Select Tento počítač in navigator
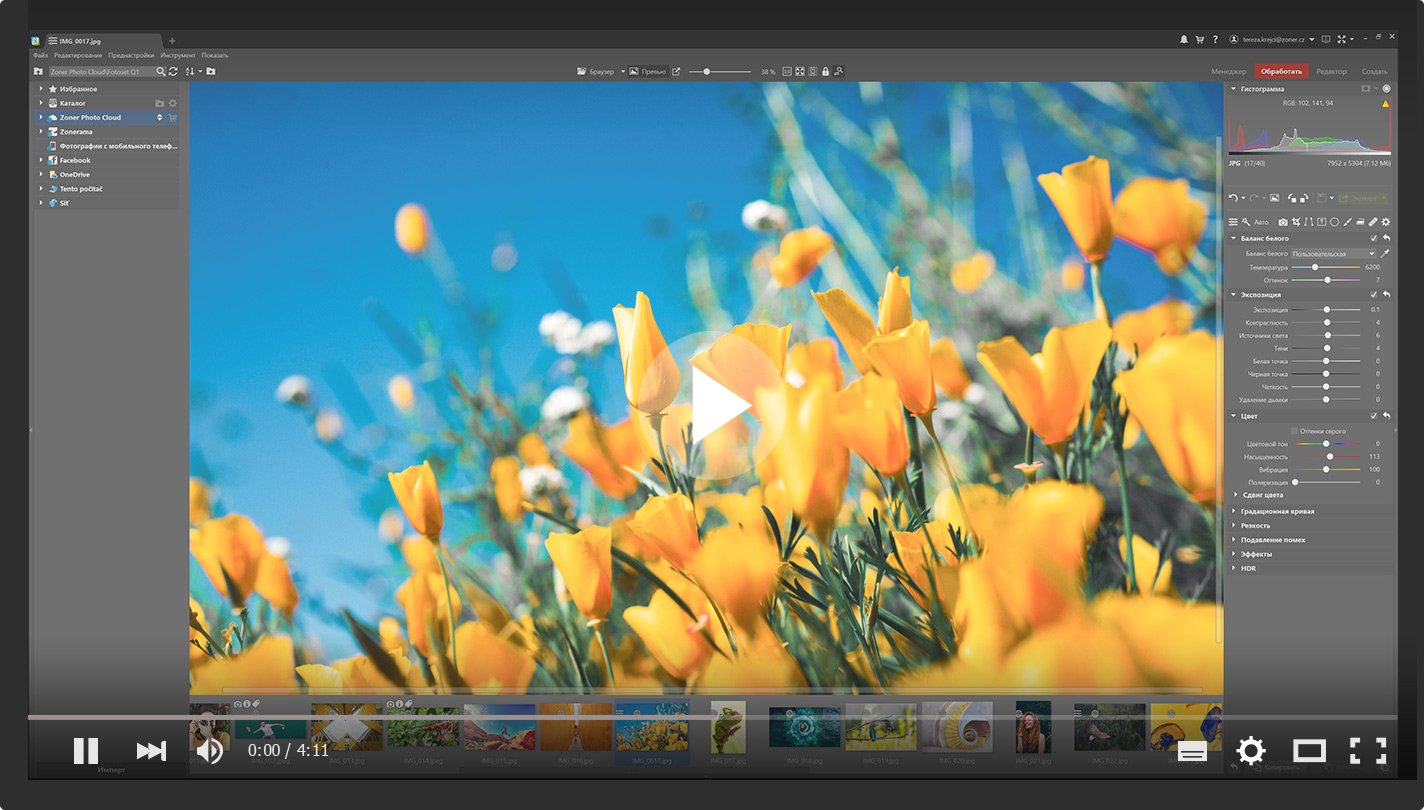This screenshot has width=1424, height=810. pos(81,189)
